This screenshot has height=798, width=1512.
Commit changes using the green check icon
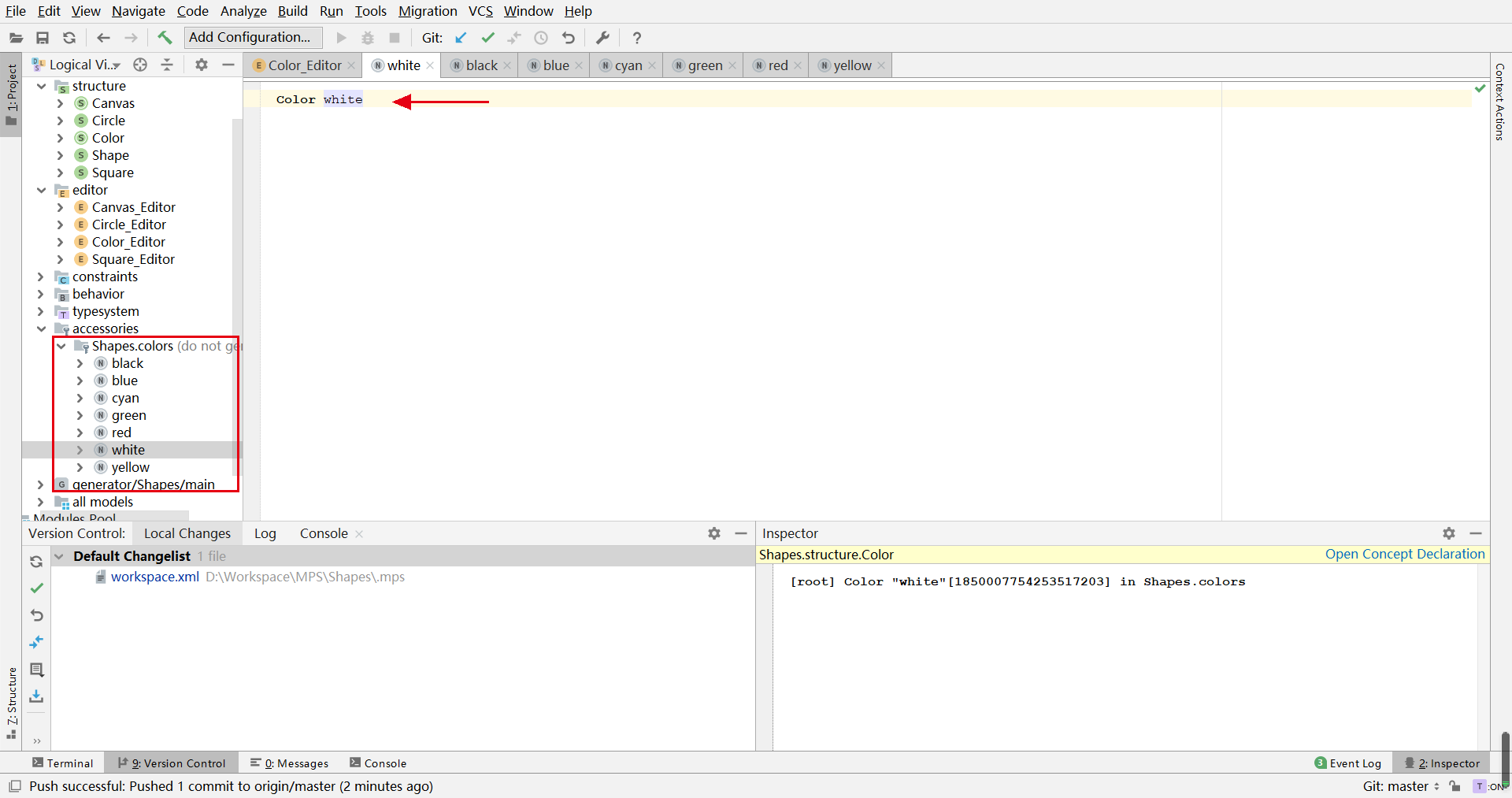[487, 38]
